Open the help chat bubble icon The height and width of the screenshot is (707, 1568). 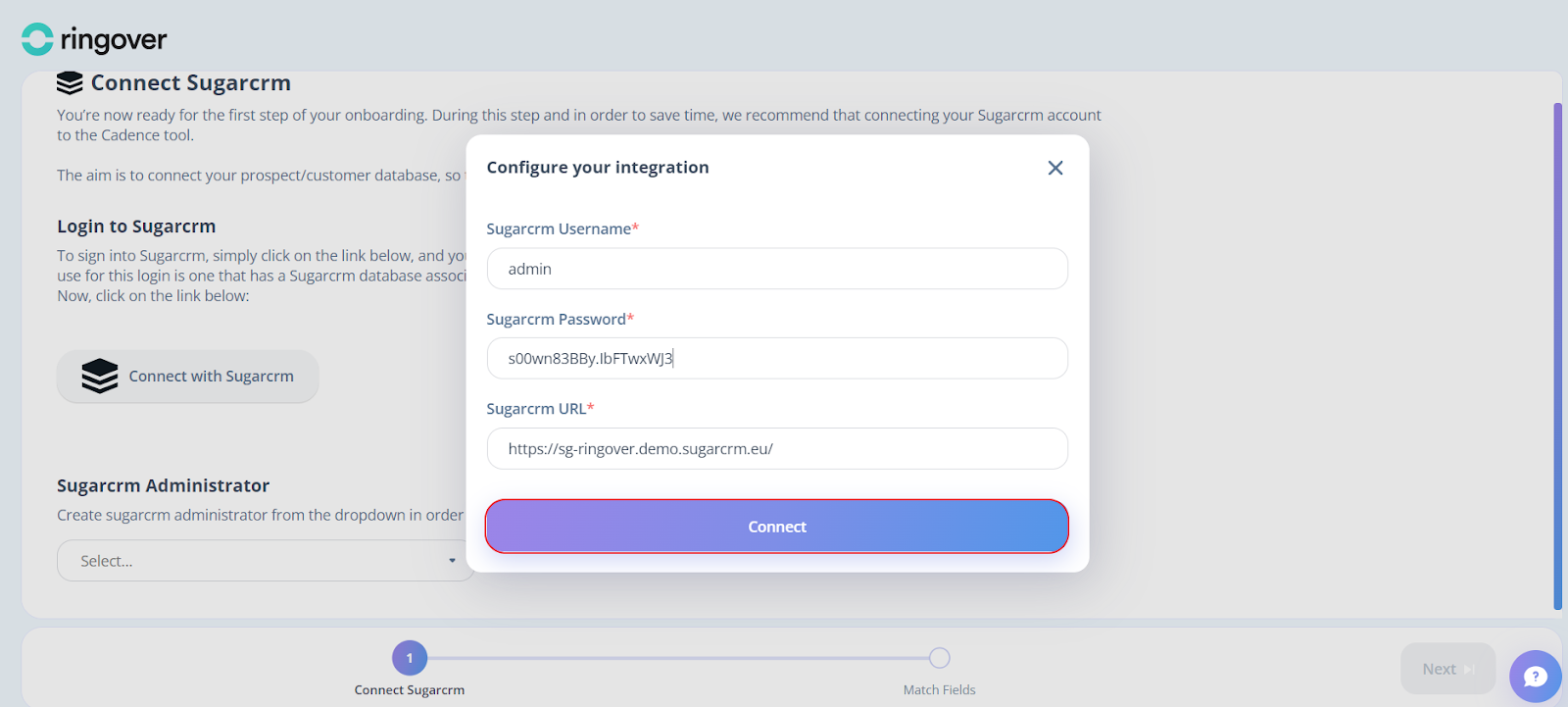point(1535,676)
